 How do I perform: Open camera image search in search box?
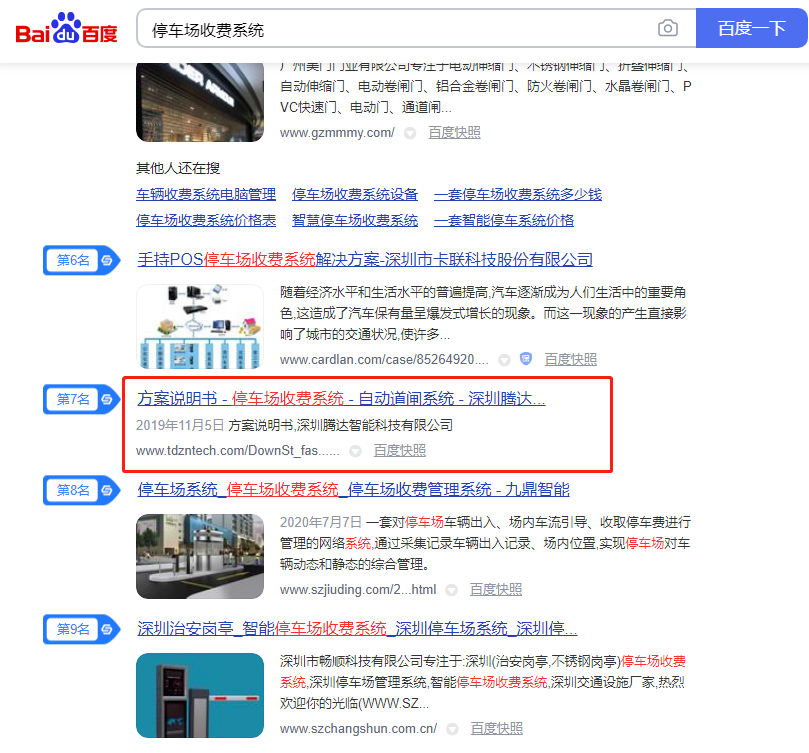668,28
